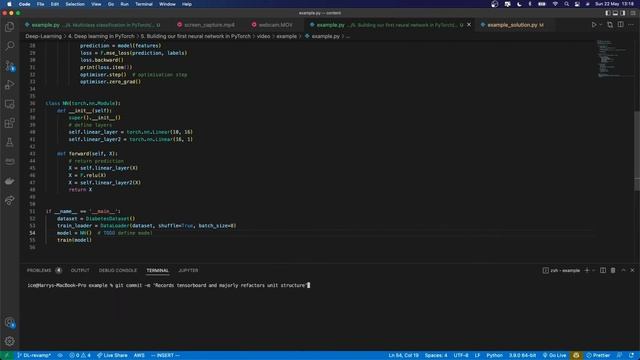Split the terminal pane

coord(603,270)
